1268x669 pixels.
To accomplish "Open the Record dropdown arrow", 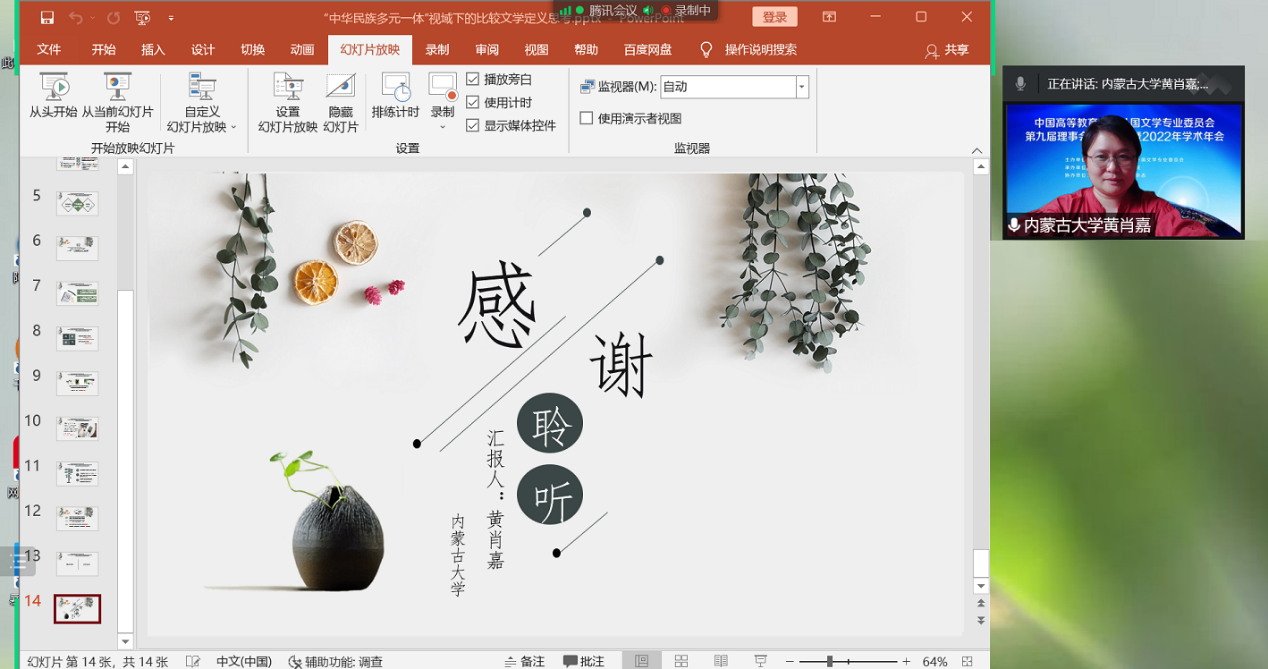I will (442, 126).
